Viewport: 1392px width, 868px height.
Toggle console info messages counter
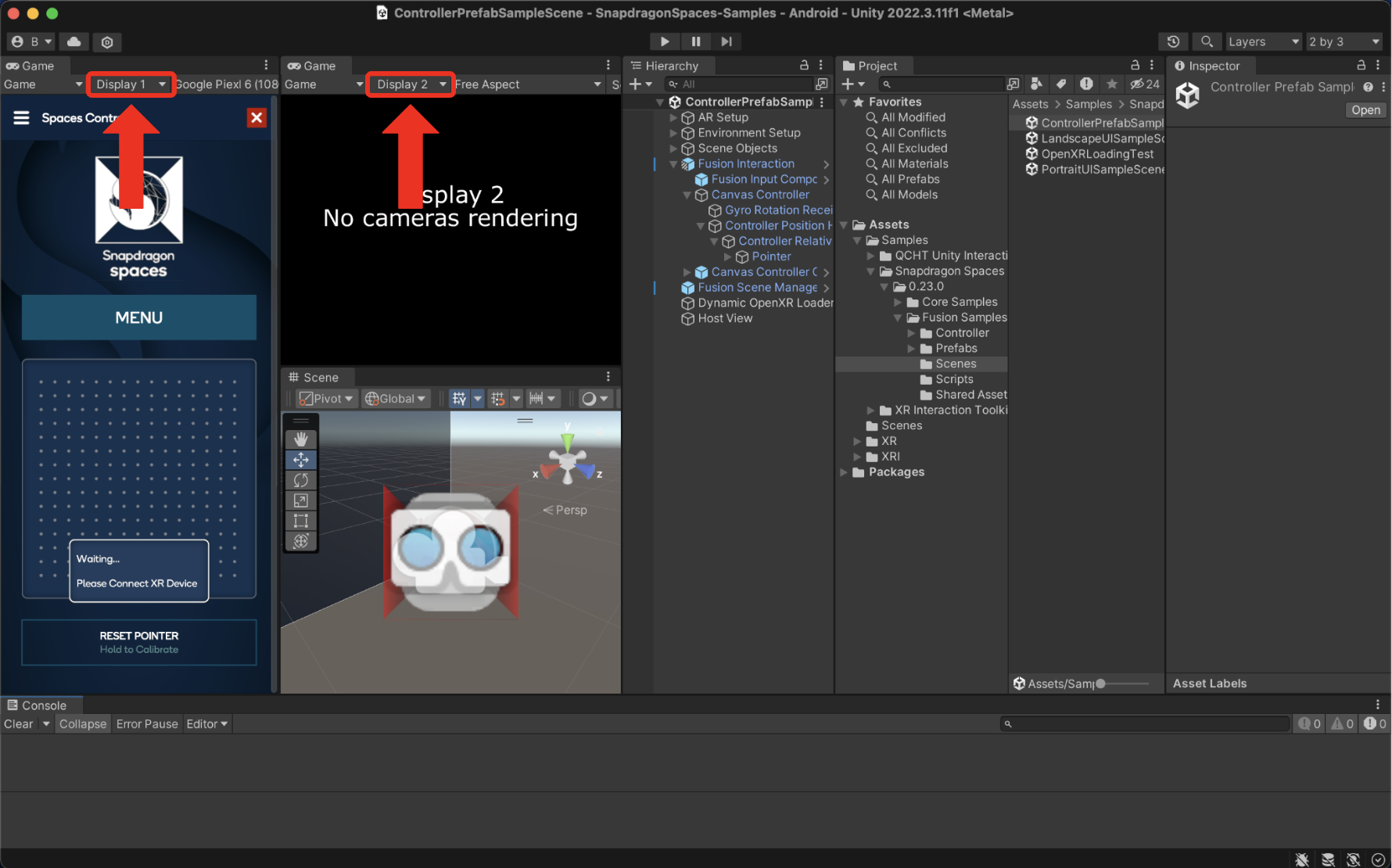coord(1309,724)
